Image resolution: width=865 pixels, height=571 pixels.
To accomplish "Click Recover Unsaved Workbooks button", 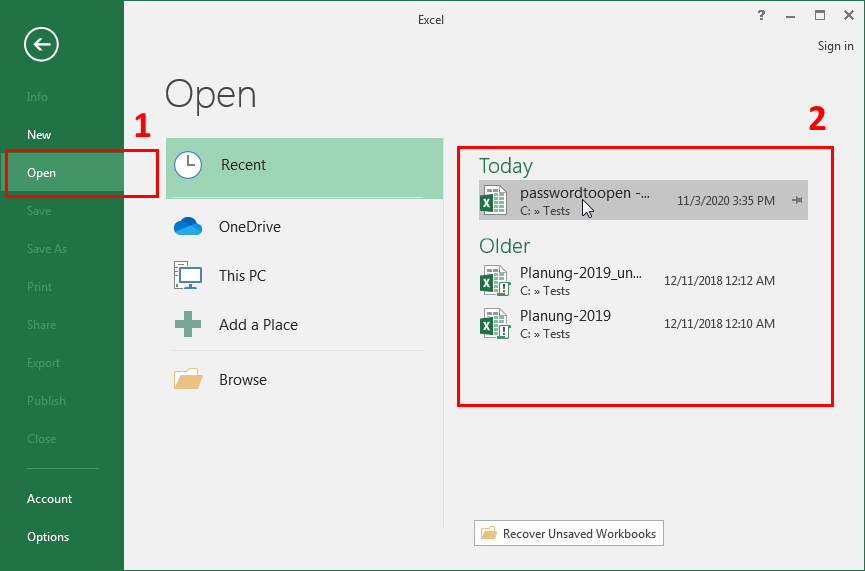I will point(569,533).
